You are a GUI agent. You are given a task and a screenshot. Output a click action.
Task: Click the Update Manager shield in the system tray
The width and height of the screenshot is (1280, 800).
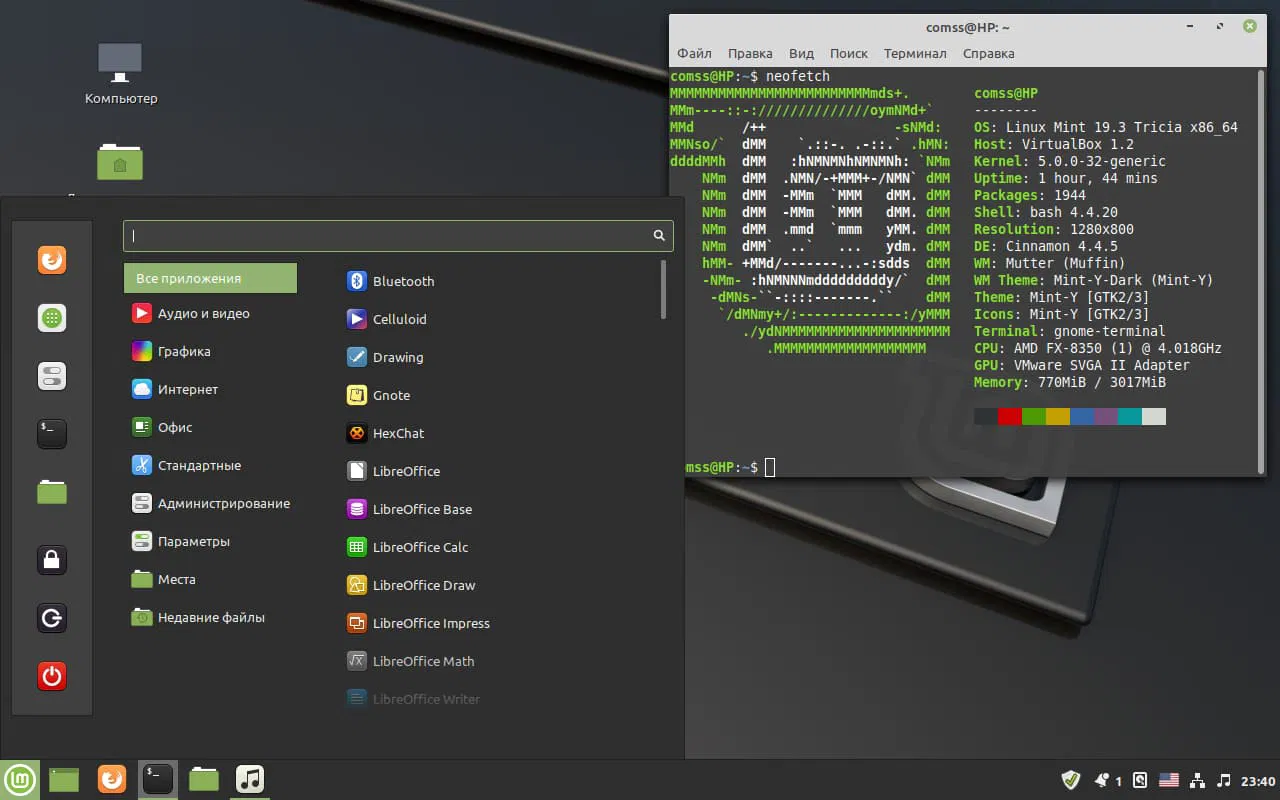click(1070, 780)
